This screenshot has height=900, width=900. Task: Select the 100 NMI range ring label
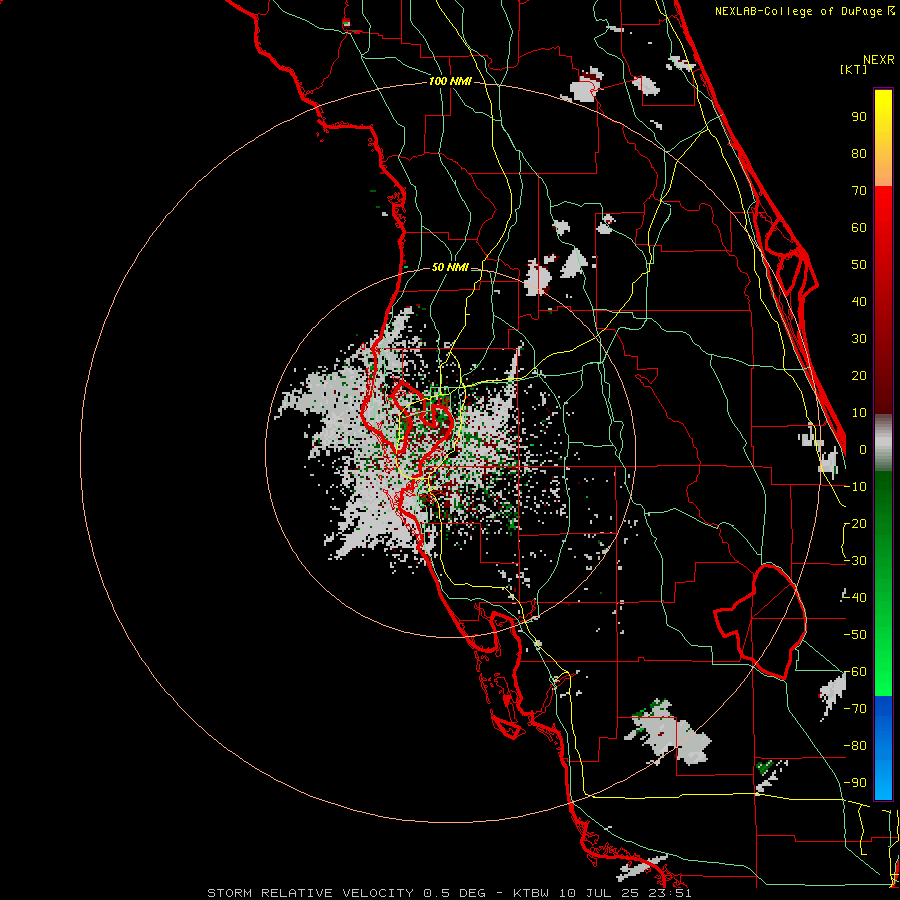pos(450,82)
